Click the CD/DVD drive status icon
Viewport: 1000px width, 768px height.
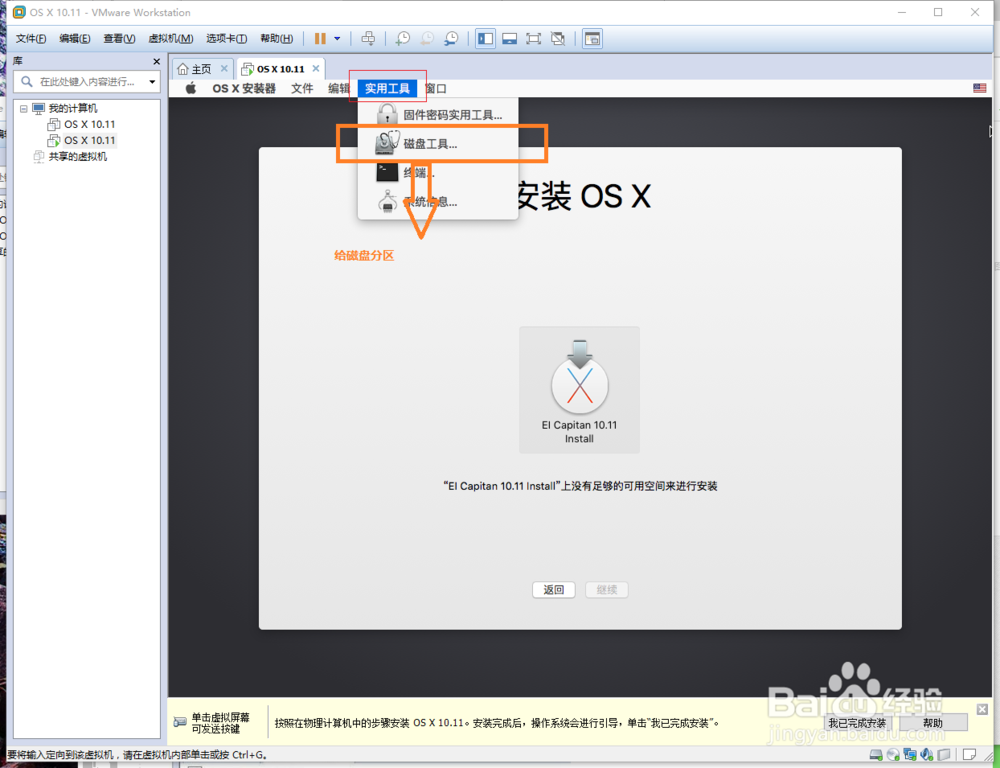[x=893, y=755]
